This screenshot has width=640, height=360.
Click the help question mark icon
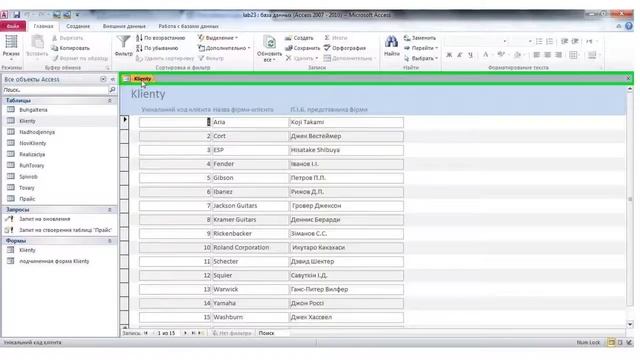click(629, 26)
